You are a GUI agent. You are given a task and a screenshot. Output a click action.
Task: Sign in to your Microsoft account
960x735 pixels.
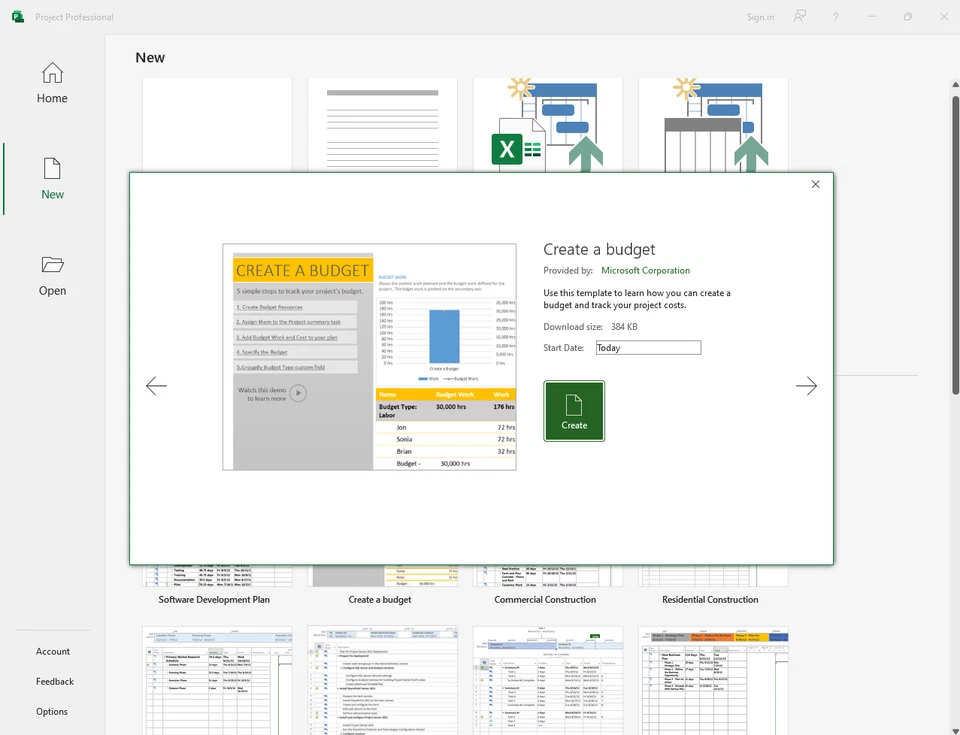click(x=760, y=17)
